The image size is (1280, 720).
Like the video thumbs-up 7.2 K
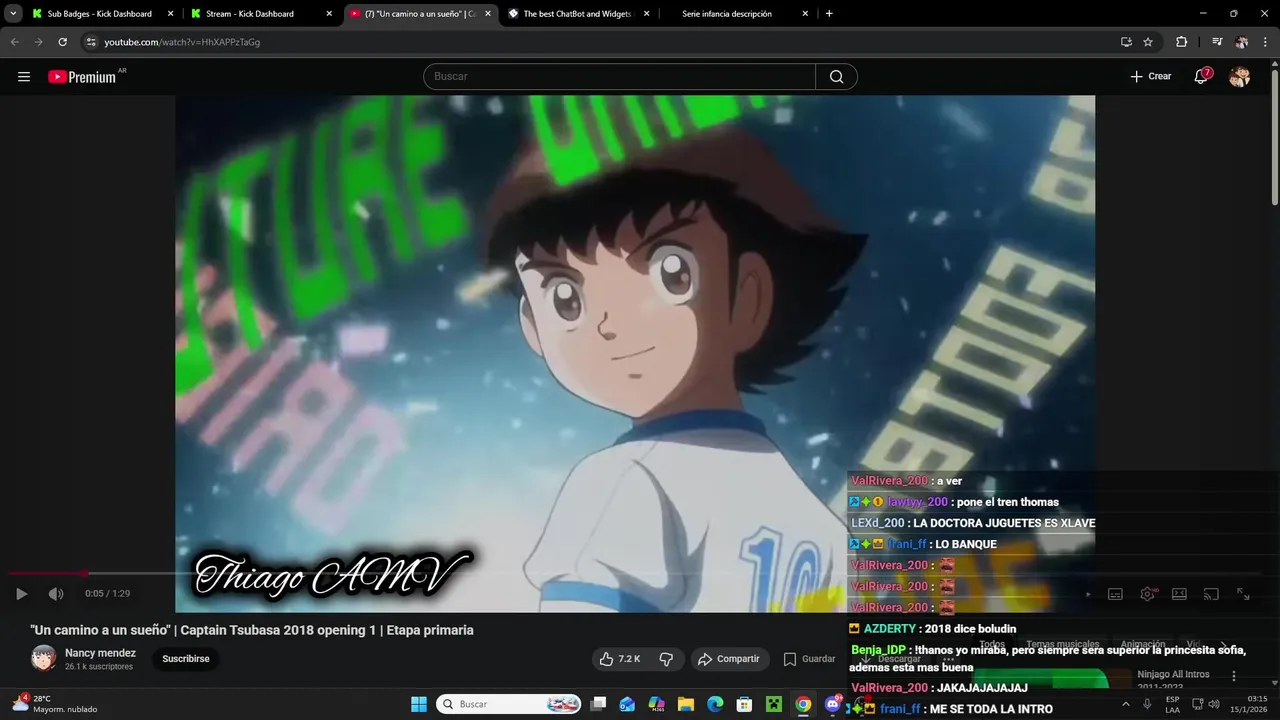click(x=619, y=659)
